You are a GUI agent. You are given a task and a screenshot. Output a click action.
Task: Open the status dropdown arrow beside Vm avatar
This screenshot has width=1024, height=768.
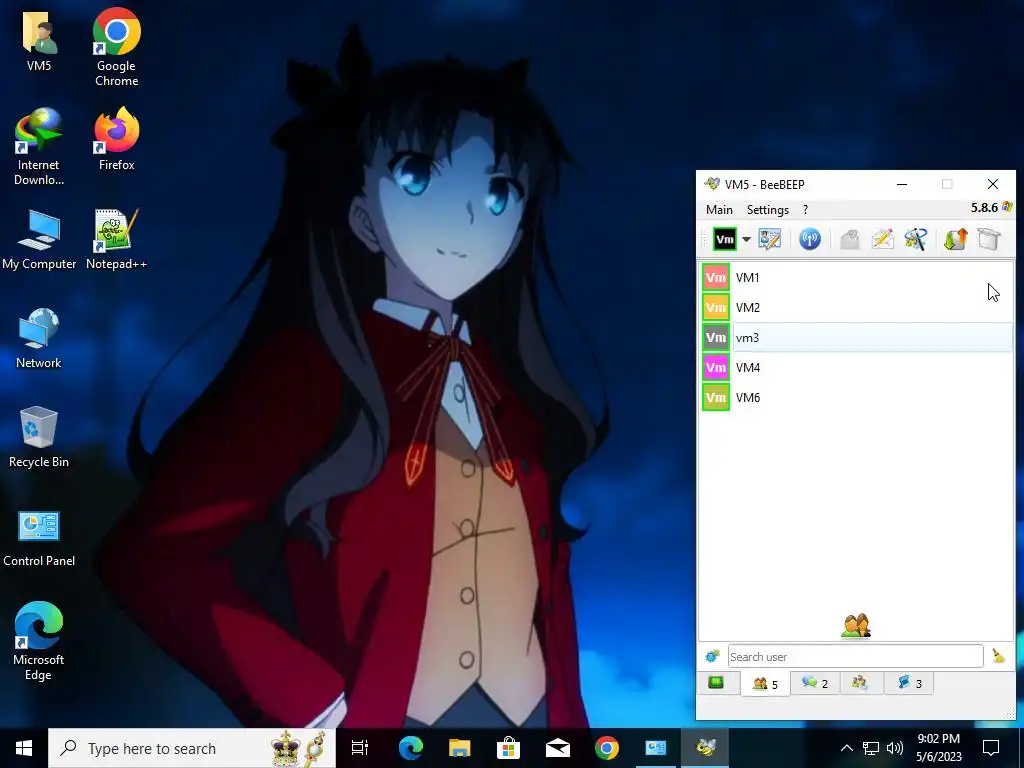click(x=746, y=239)
